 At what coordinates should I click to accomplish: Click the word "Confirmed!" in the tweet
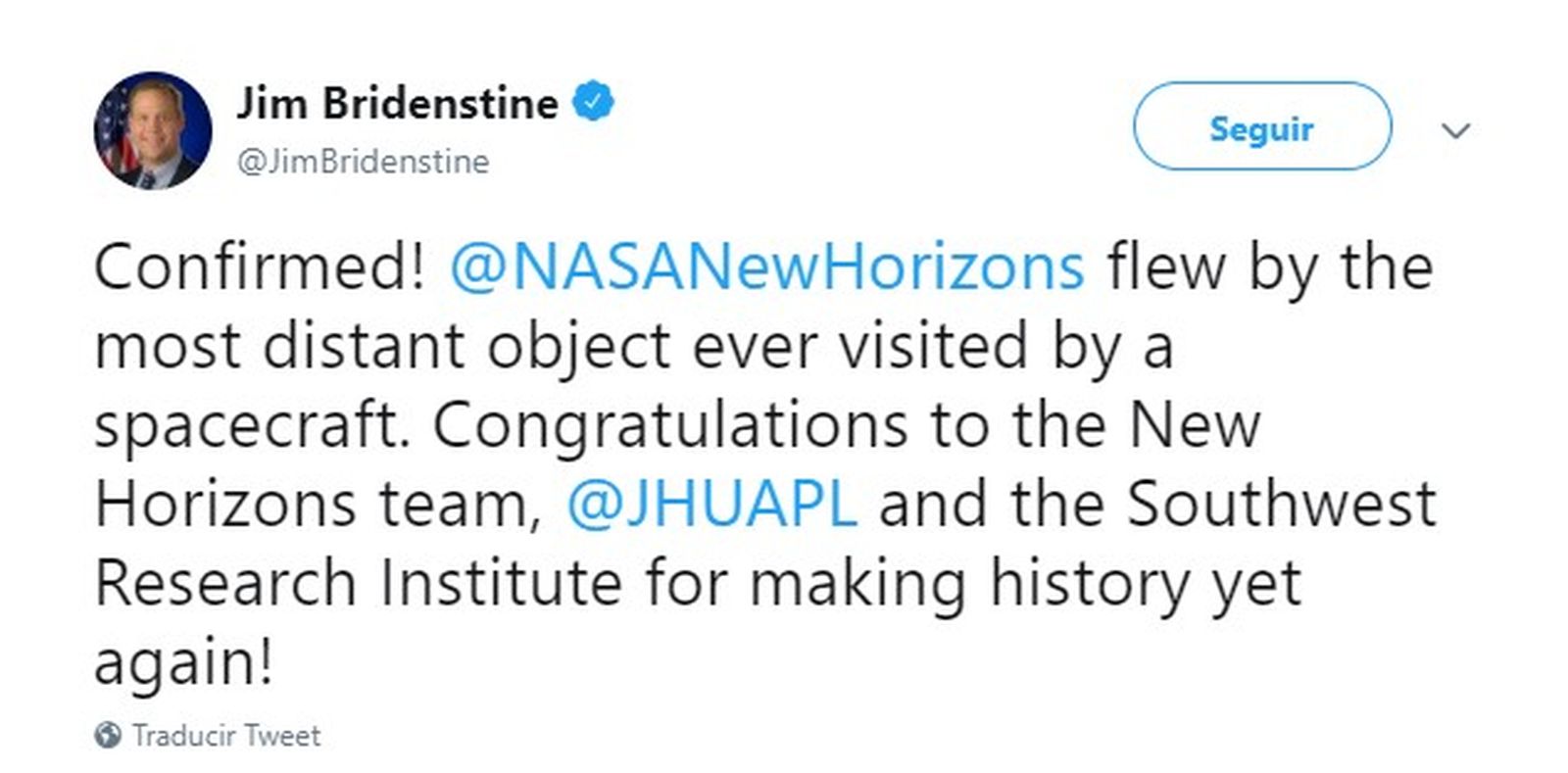pyautogui.click(x=260, y=266)
